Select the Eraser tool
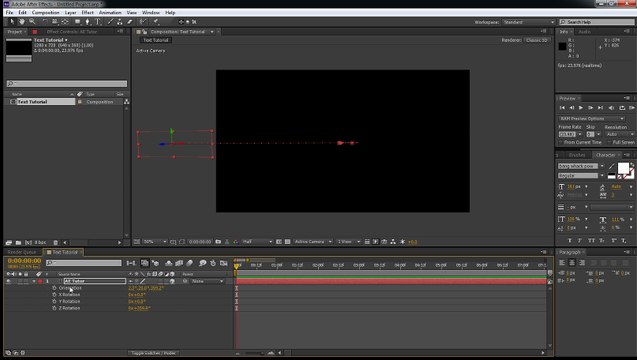 (x=130, y=22)
